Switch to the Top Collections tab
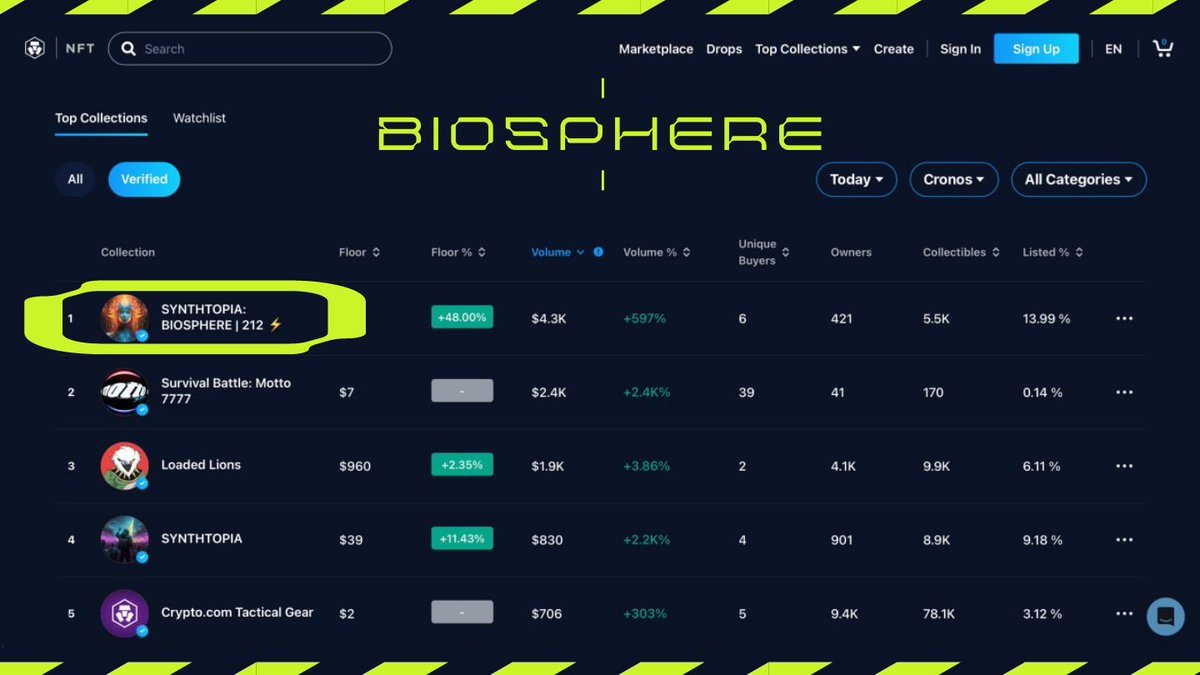The height and width of the screenshot is (675, 1200). [x=101, y=118]
